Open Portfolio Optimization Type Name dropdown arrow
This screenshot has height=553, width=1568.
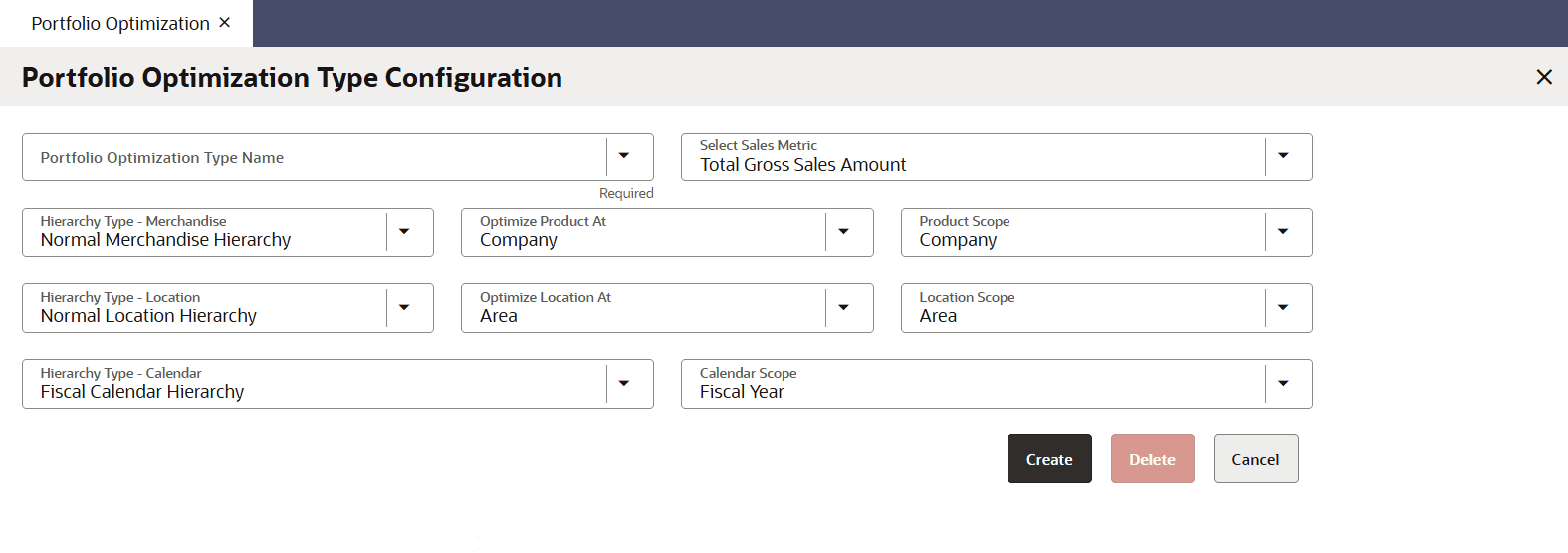pyautogui.click(x=624, y=156)
